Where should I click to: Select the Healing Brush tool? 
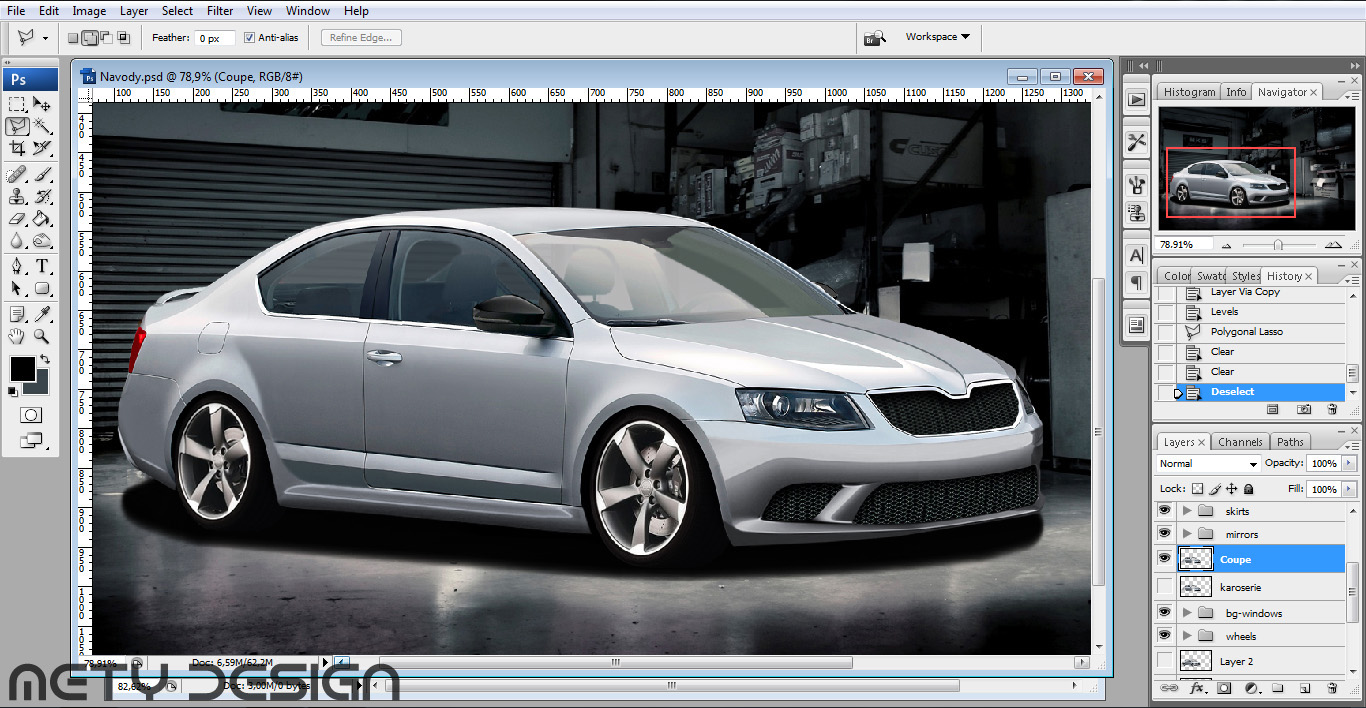(17, 175)
